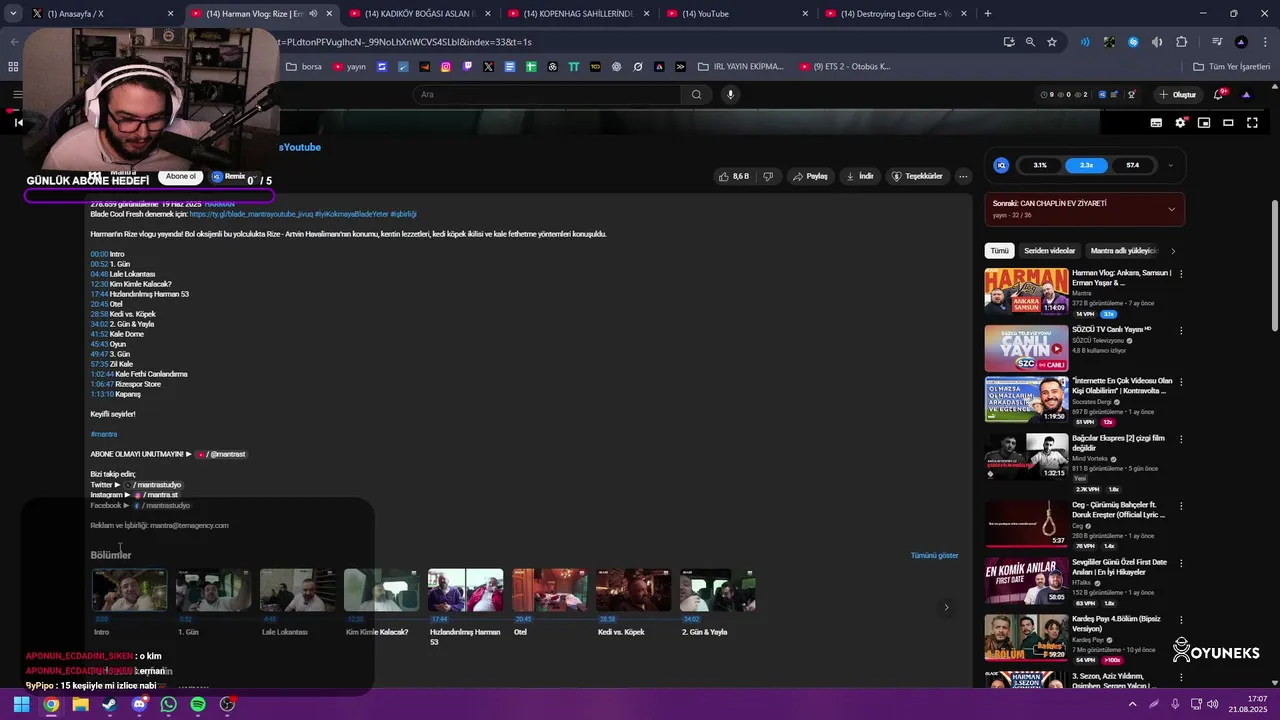Open the Ceg - Çürümüş Bahçeler video

point(1026,524)
